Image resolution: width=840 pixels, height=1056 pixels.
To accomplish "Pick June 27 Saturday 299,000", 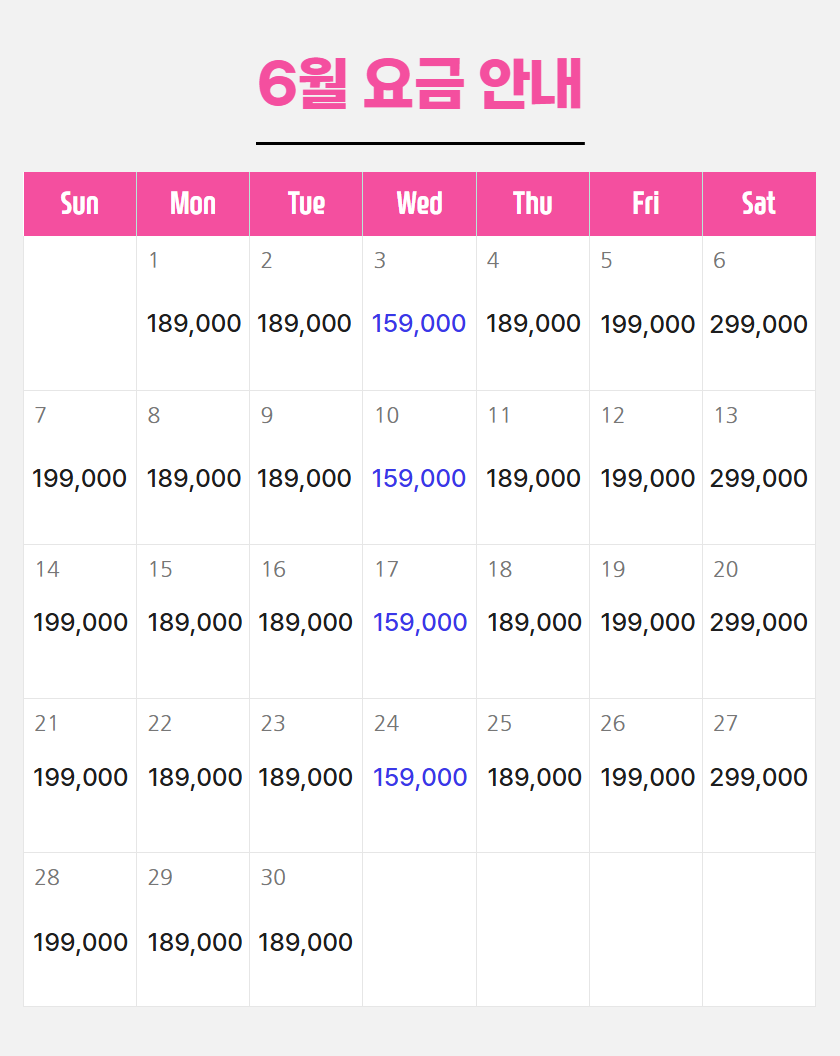I will point(759,777).
